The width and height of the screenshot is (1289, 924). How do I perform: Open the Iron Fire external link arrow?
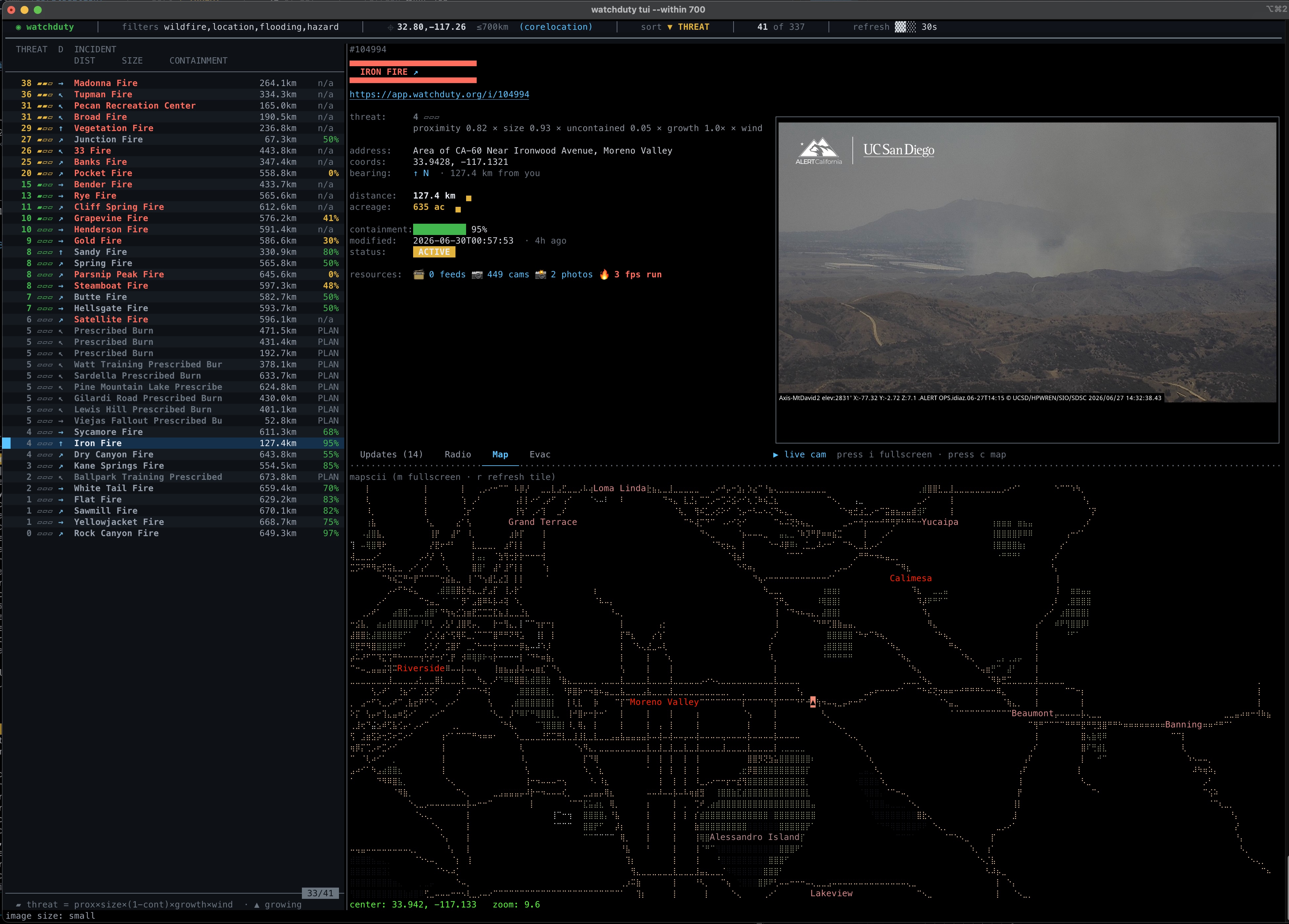coord(415,72)
